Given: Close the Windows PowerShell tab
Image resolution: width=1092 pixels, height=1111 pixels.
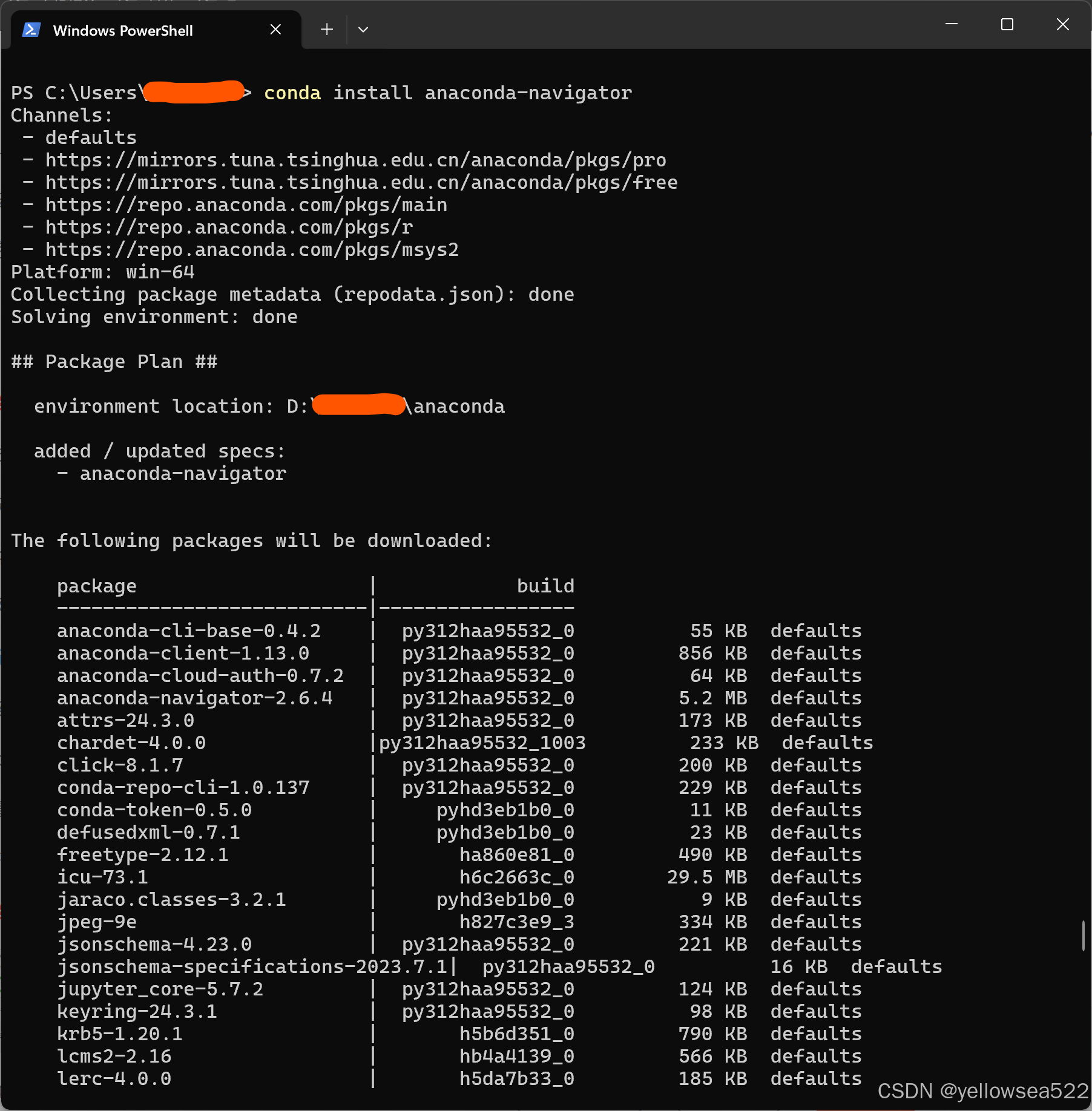Looking at the screenshot, I should (275, 30).
